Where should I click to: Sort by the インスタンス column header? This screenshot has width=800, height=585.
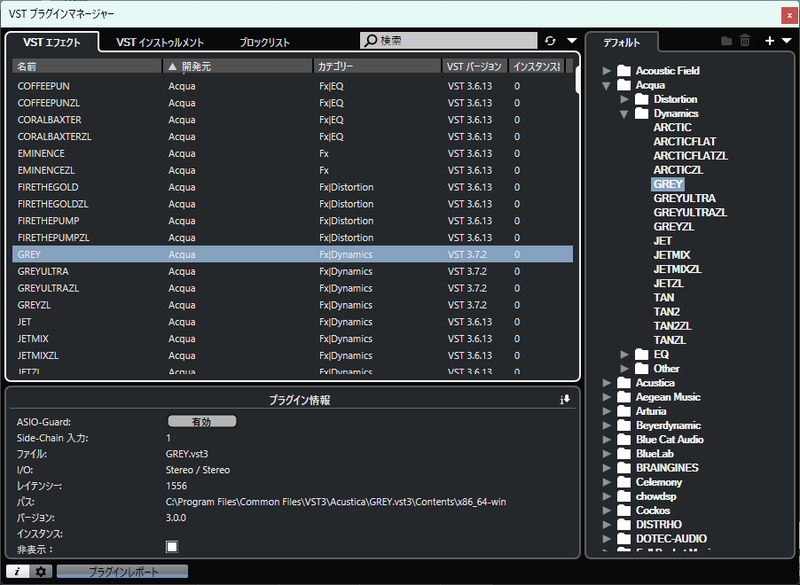(537, 66)
